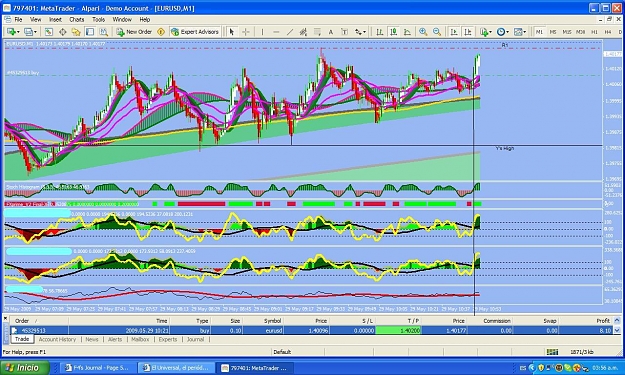This screenshot has height=375, width=625.
Task: Select the Vertical Line drawing tool
Action: coord(262,32)
